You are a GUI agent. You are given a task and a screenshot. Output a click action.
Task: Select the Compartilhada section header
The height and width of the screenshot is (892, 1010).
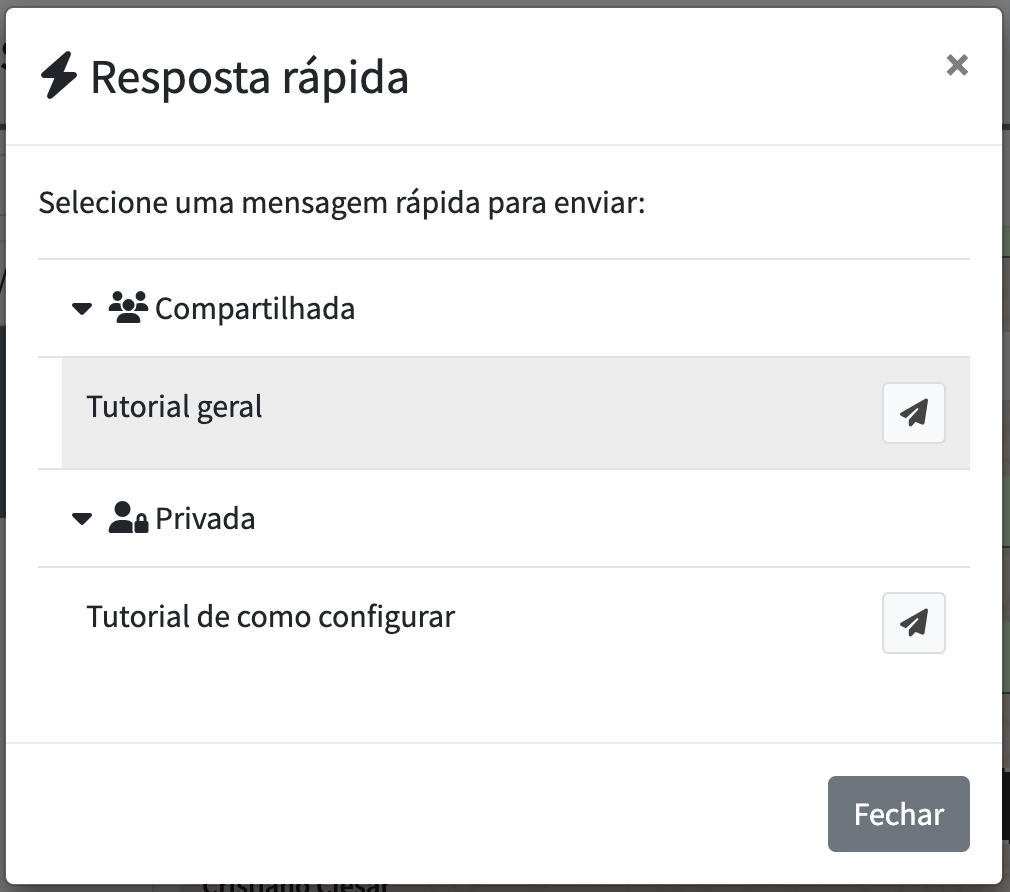(x=253, y=308)
